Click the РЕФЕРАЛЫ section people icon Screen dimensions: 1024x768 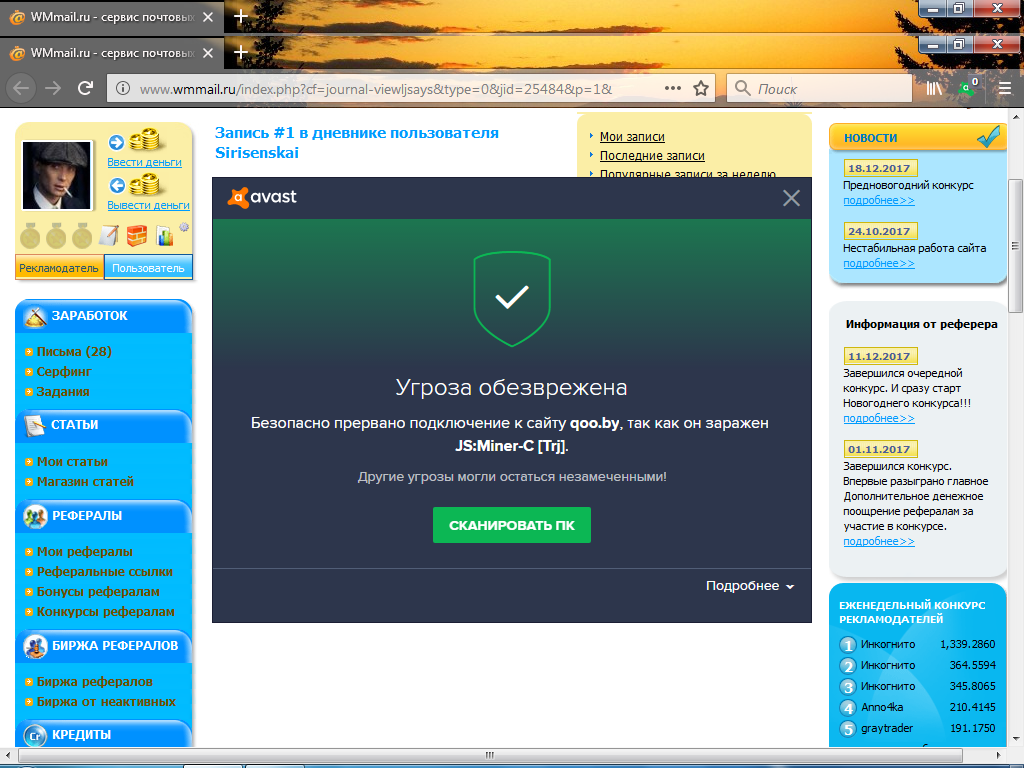[x=35, y=516]
